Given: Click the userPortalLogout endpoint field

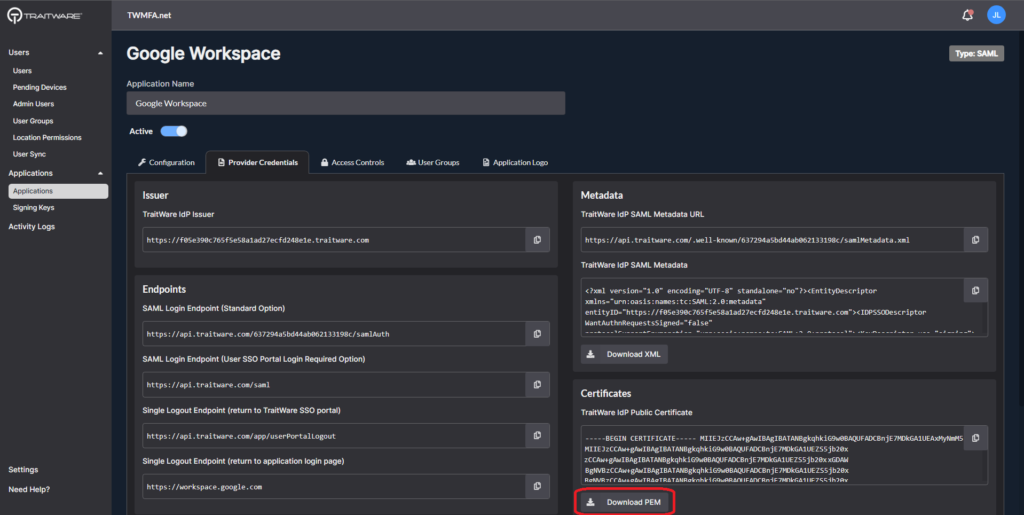Looking at the screenshot, I should tap(334, 435).
